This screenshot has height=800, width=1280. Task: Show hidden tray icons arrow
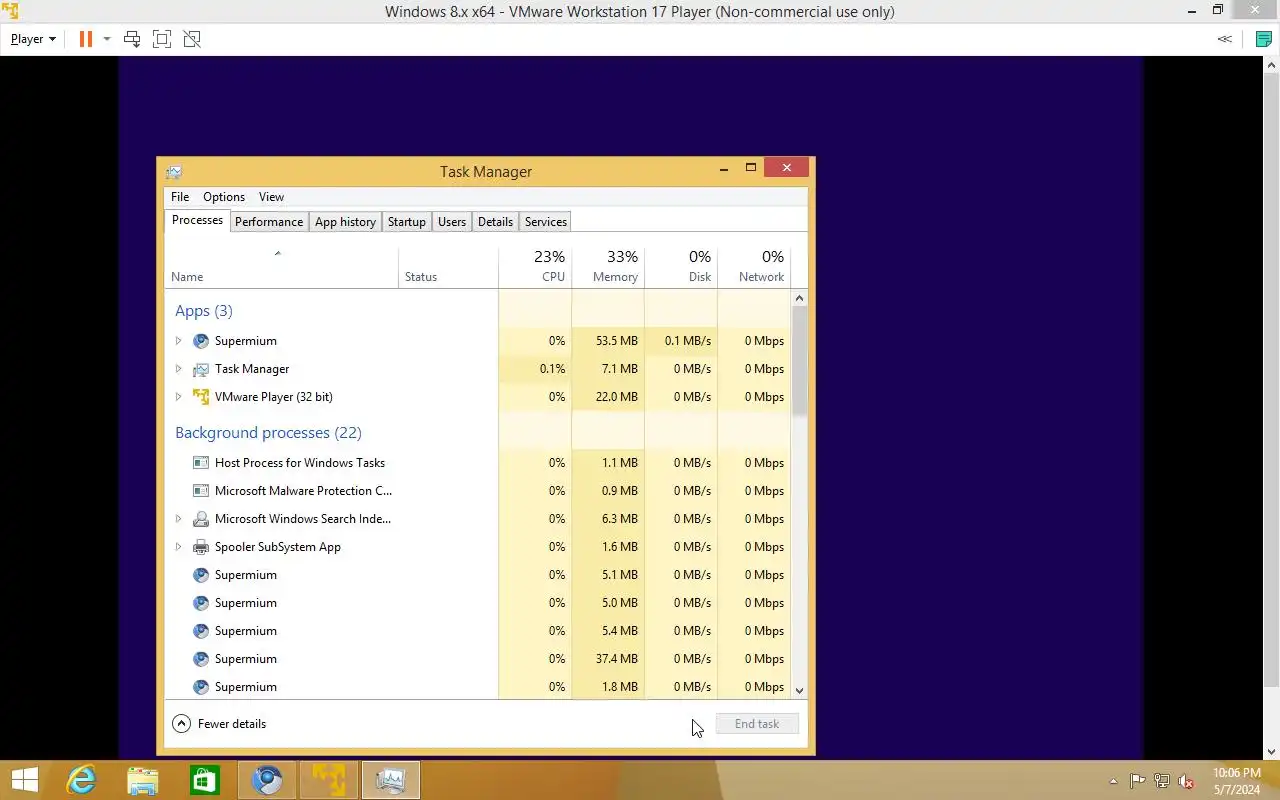(x=1114, y=781)
